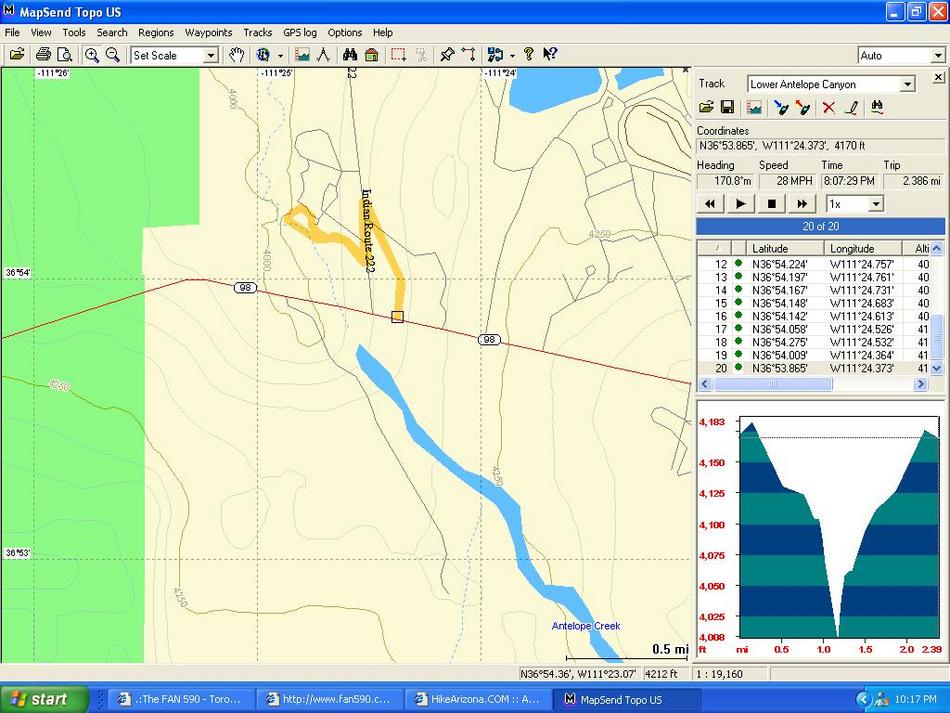Open the Waypoints menu
The height and width of the screenshot is (713, 950).
tap(208, 33)
